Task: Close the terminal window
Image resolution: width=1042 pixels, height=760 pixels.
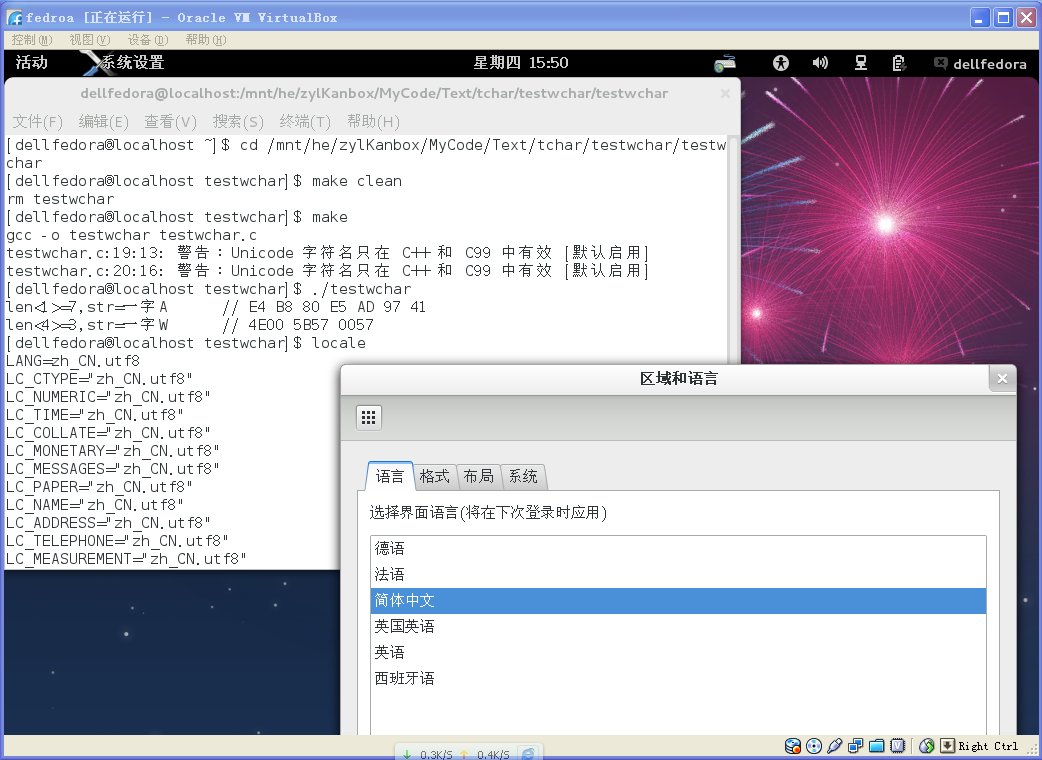Action: pos(726,94)
